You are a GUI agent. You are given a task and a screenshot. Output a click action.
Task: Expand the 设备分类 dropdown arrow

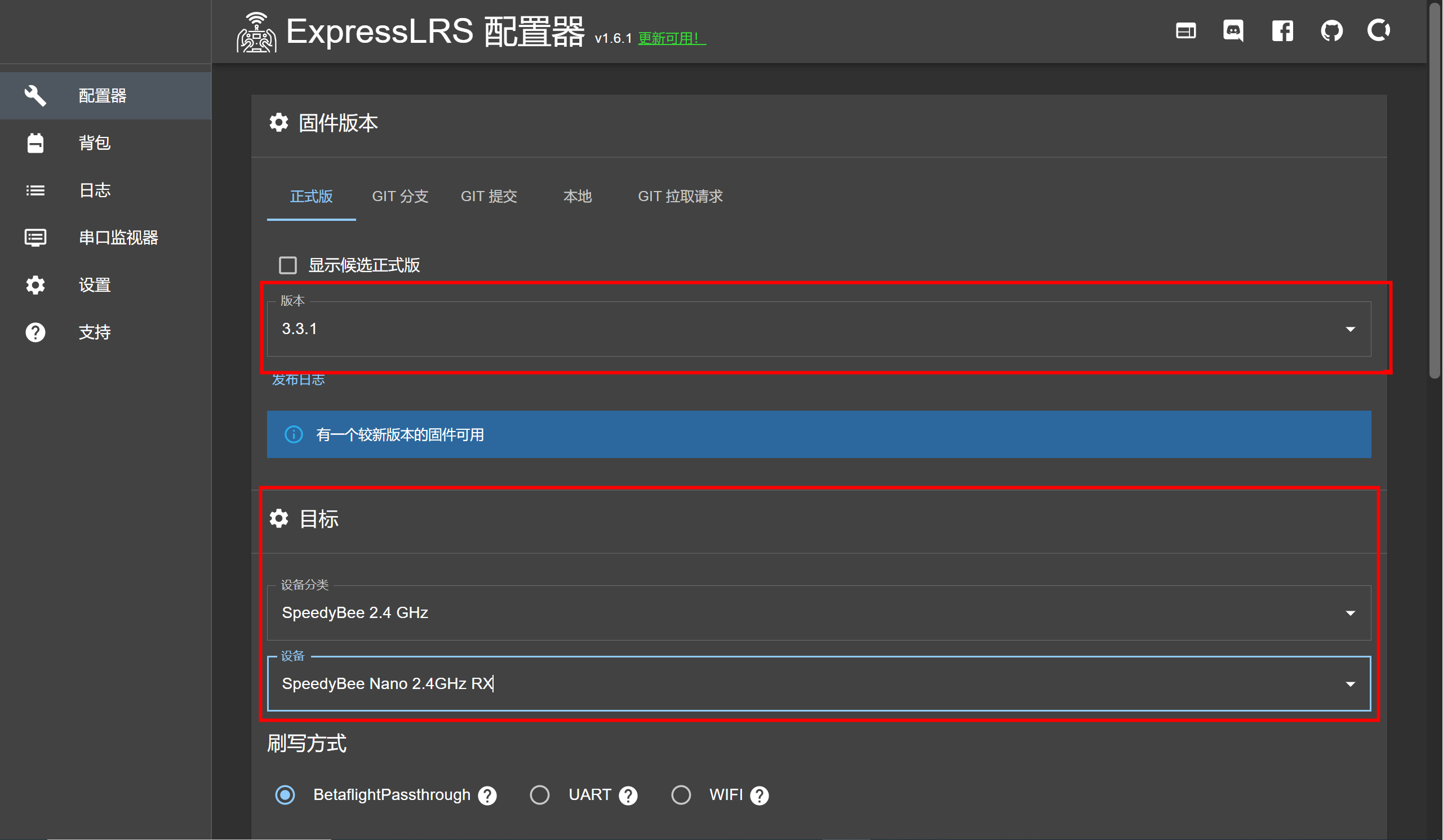click(x=1350, y=614)
